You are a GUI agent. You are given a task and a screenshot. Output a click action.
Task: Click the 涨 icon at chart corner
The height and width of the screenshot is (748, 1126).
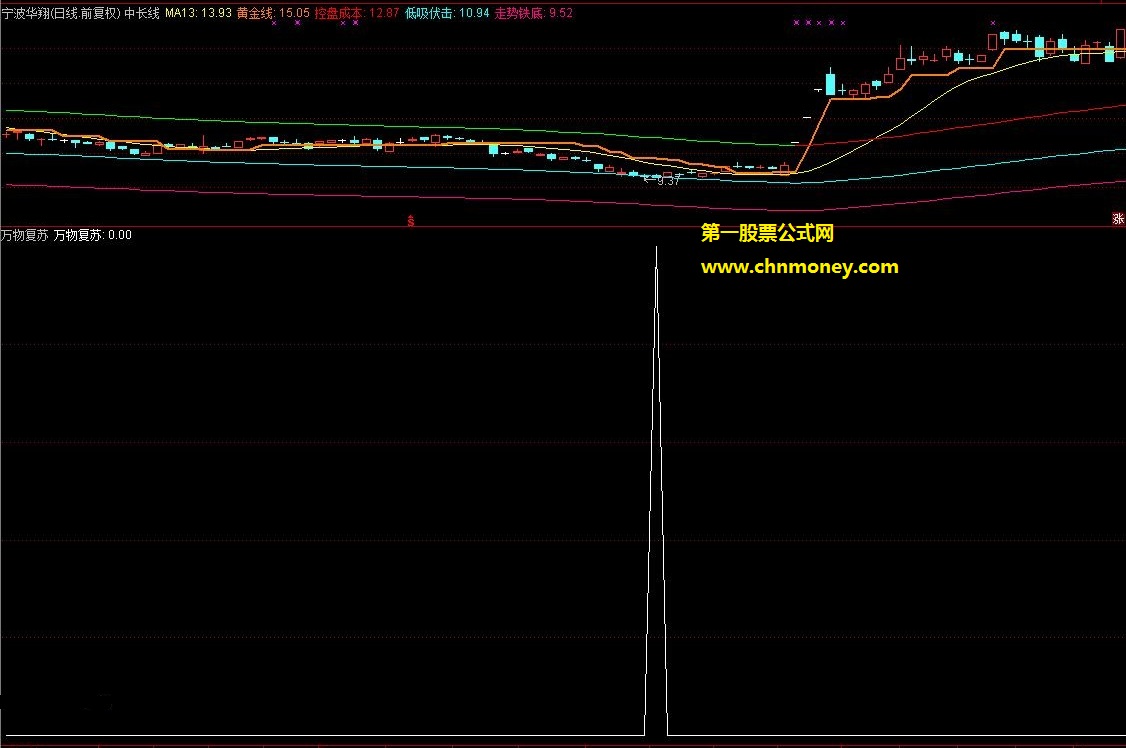click(x=1118, y=219)
